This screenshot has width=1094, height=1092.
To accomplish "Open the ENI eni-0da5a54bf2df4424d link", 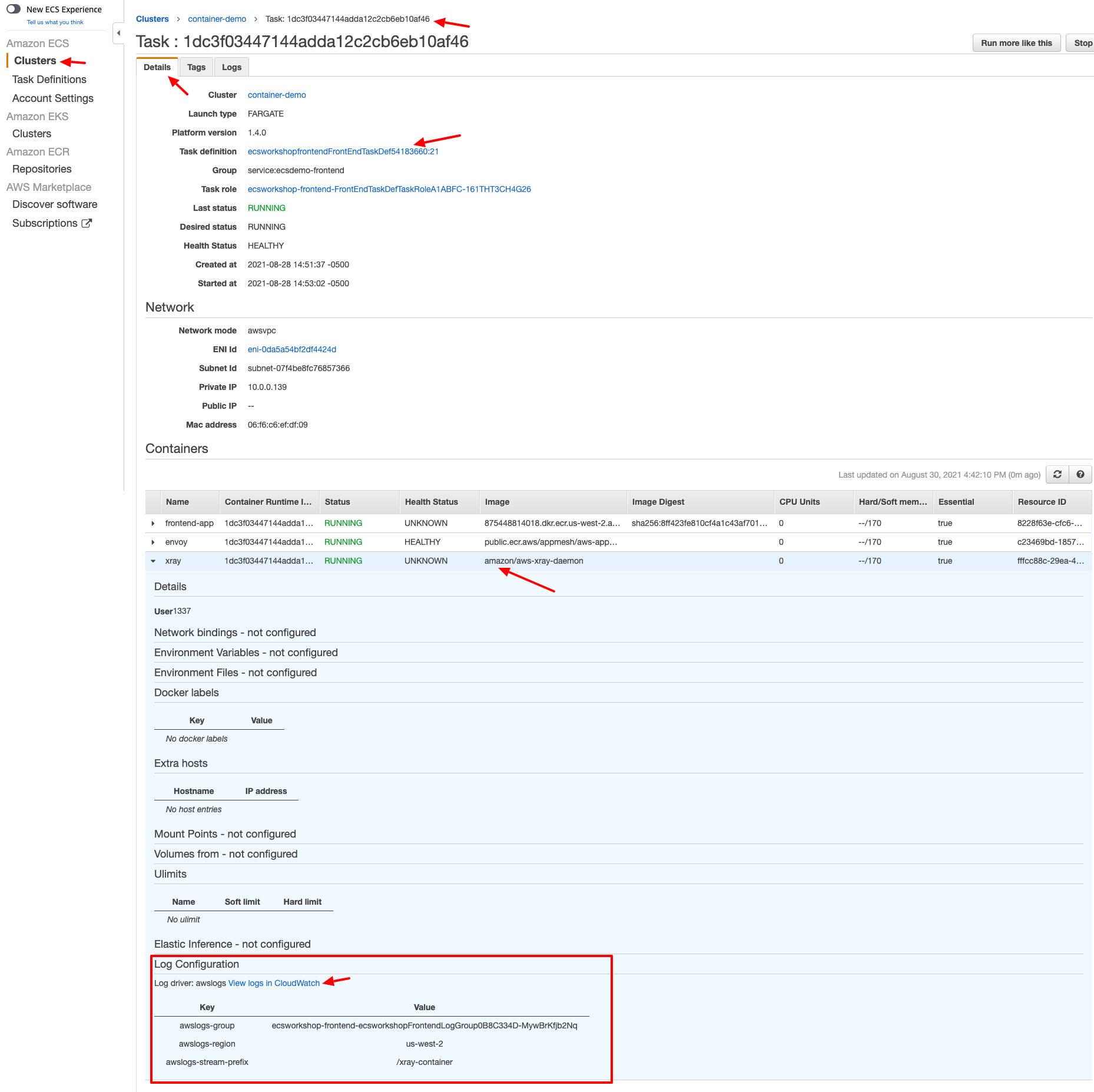I will pyautogui.click(x=291, y=349).
